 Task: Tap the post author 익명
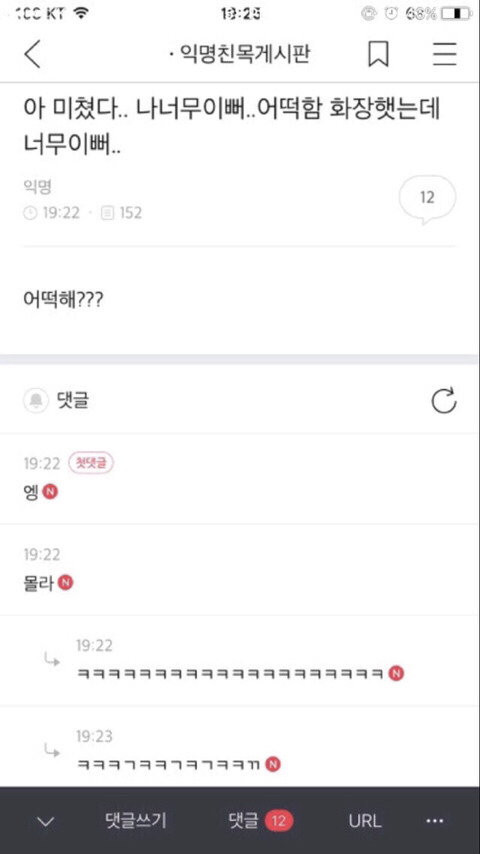[38, 188]
